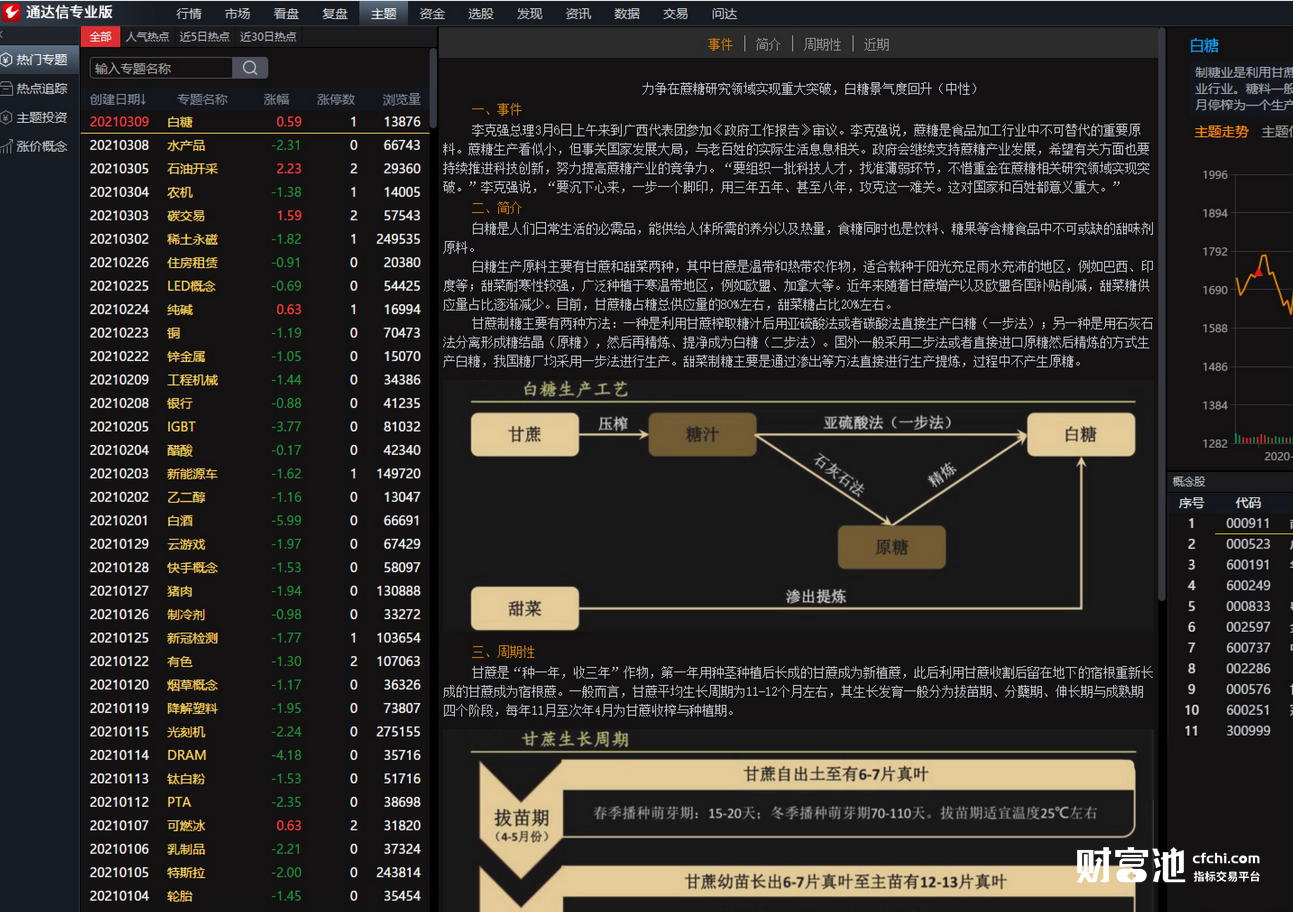Select the 全部 filter tab
The width and height of the screenshot is (1293, 912).
point(101,37)
